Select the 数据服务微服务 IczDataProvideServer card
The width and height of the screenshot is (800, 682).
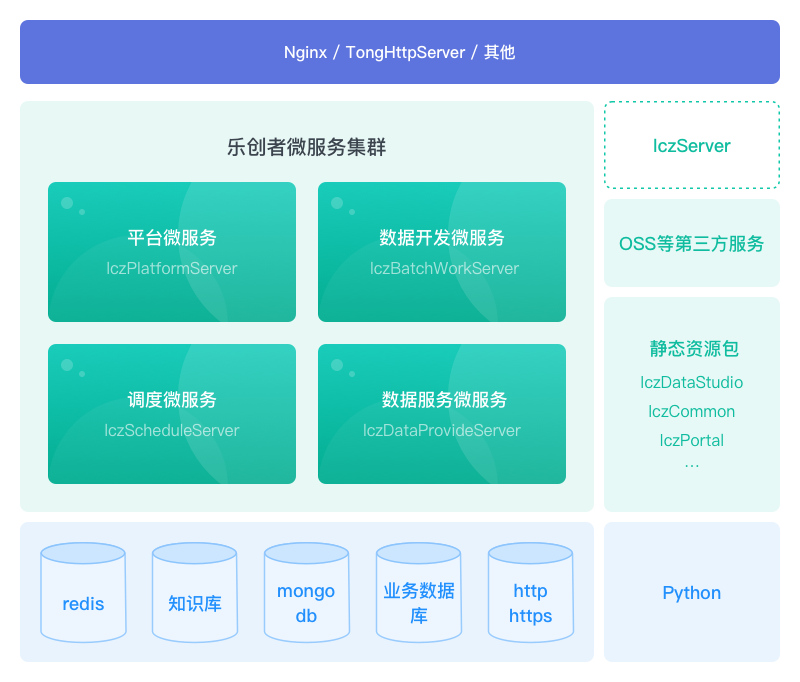pos(442,414)
